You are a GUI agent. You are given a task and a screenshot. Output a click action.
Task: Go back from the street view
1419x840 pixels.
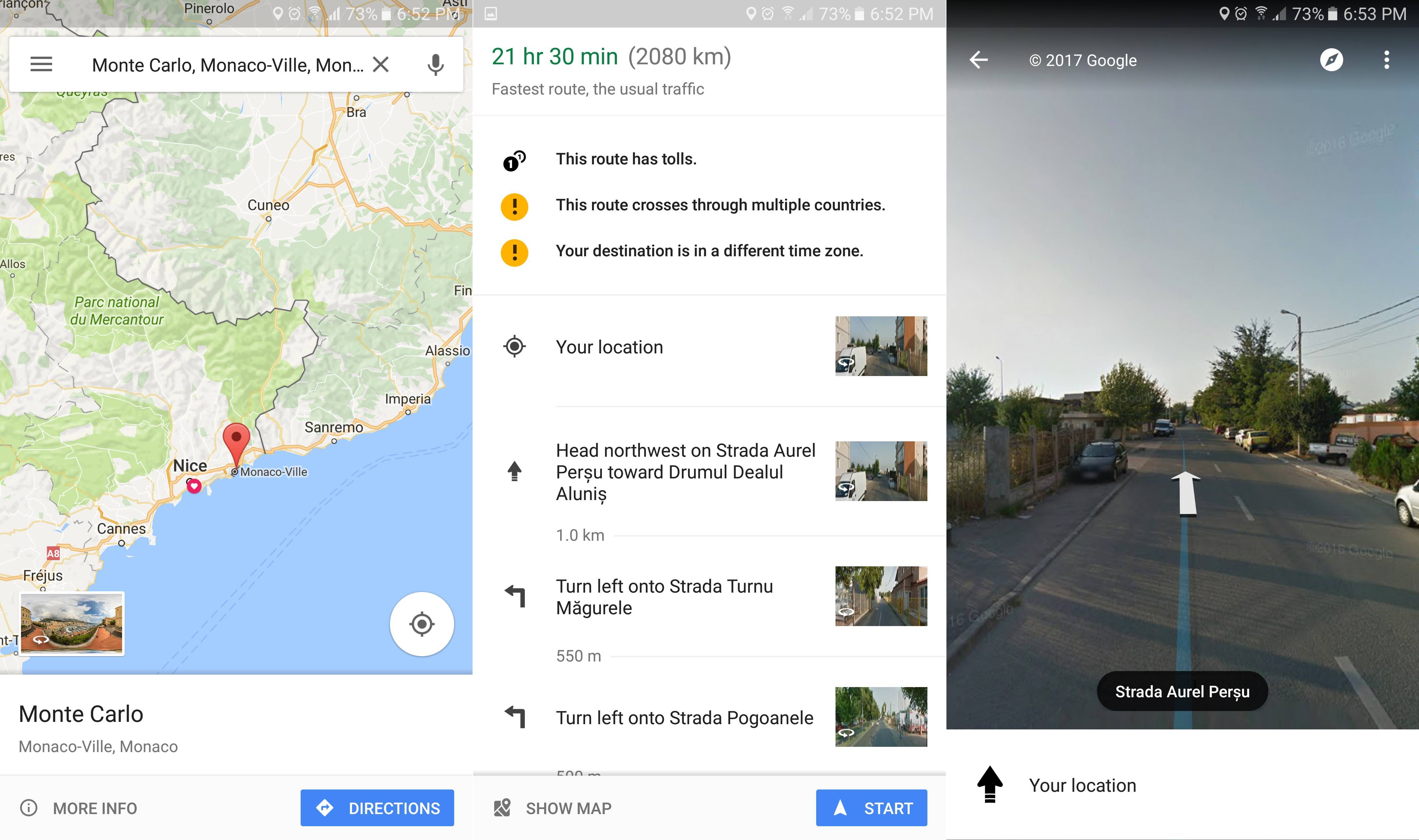[x=978, y=60]
